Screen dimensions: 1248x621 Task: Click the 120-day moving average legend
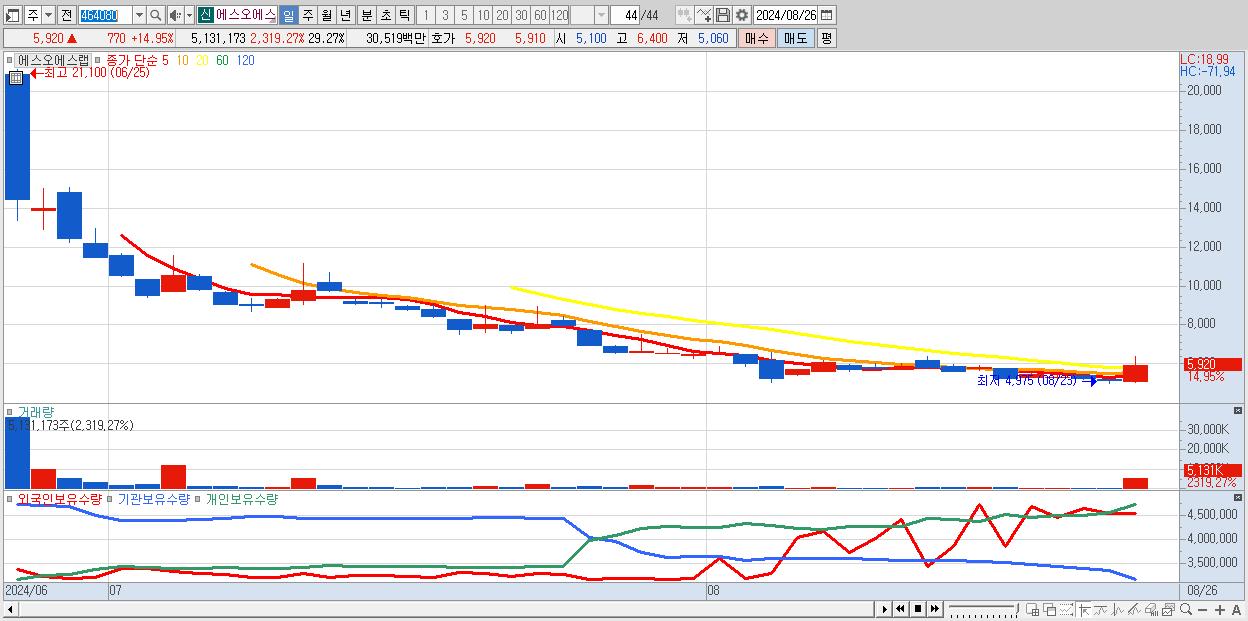[245, 60]
